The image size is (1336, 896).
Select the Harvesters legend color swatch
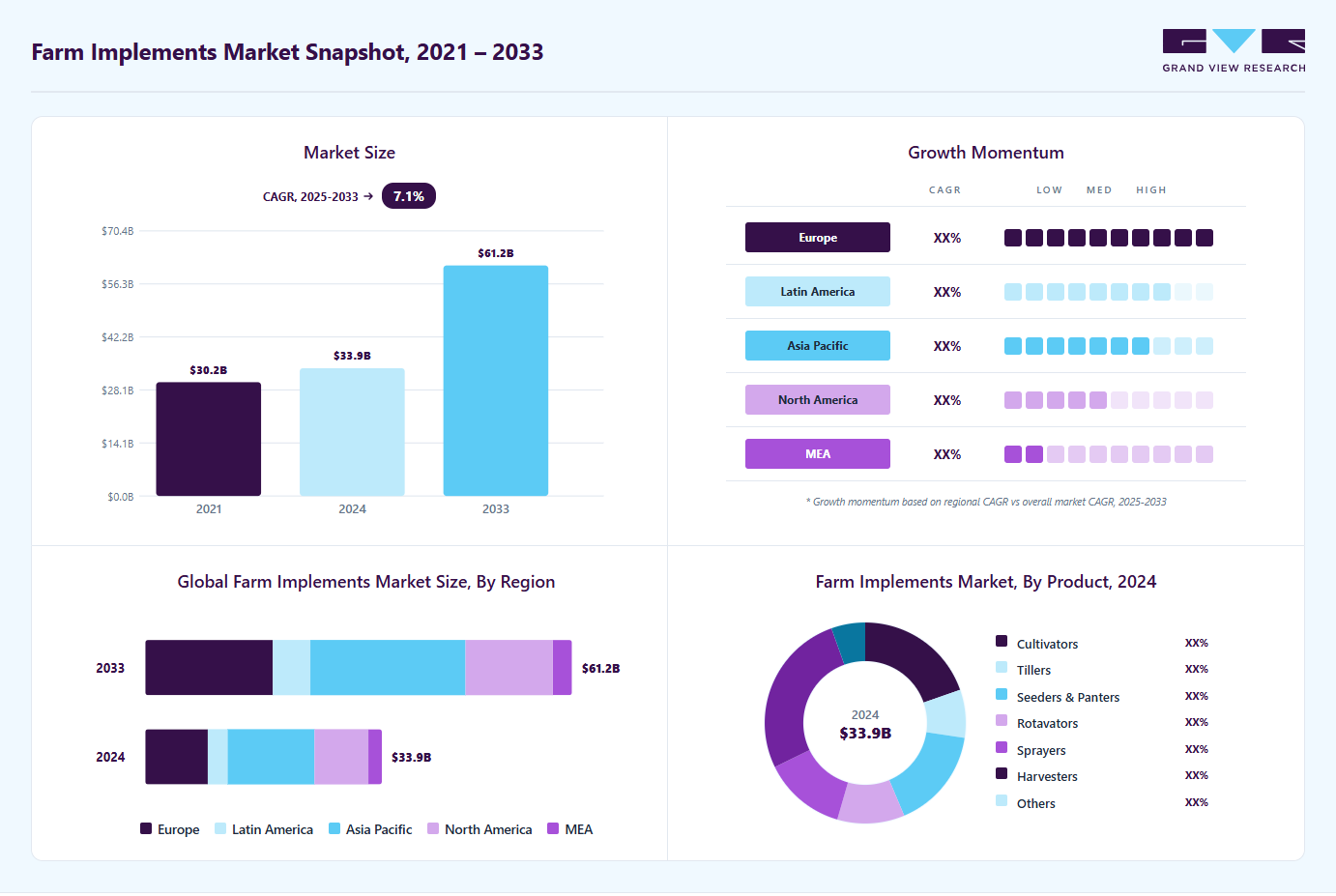[1002, 773]
